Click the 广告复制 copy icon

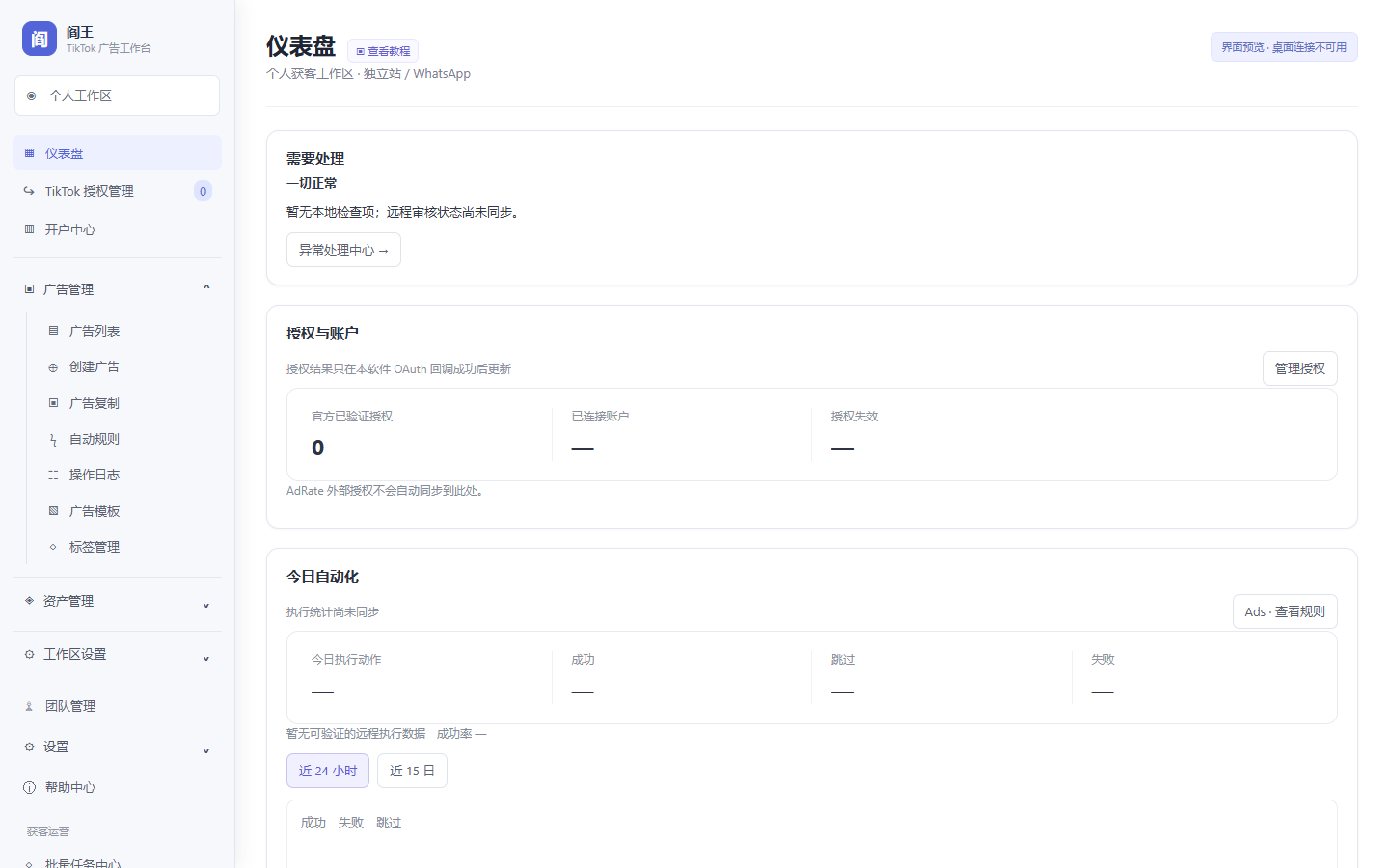coord(53,403)
